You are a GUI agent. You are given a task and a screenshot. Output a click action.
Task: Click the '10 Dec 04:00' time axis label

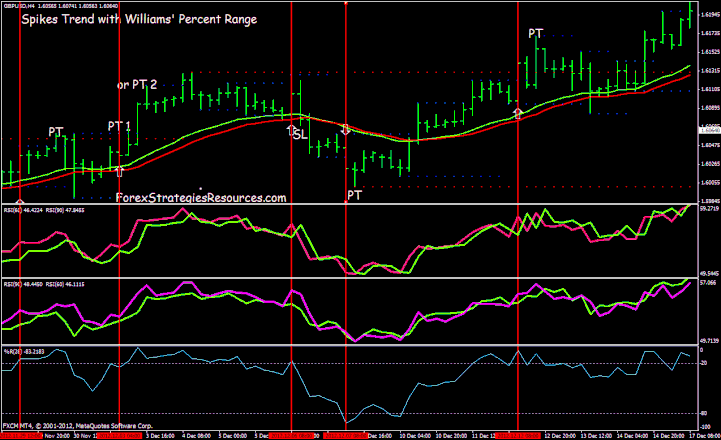point(413,435)
